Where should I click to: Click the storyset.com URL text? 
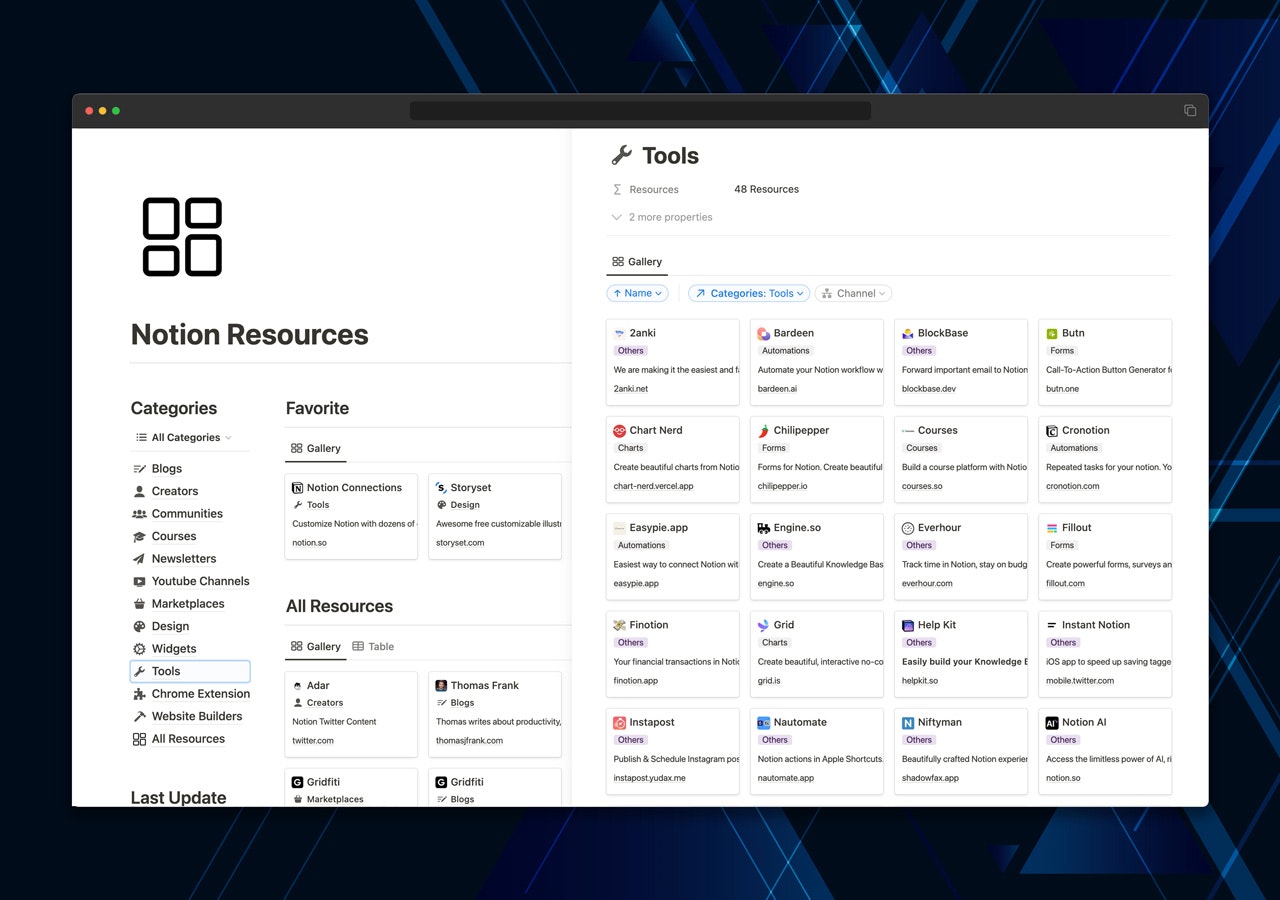coord(460,543)
